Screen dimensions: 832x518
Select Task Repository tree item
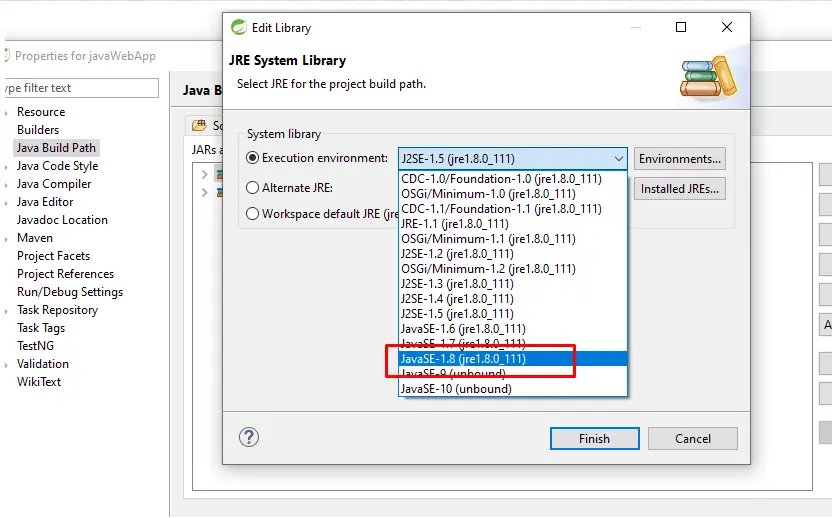(57, 310)
